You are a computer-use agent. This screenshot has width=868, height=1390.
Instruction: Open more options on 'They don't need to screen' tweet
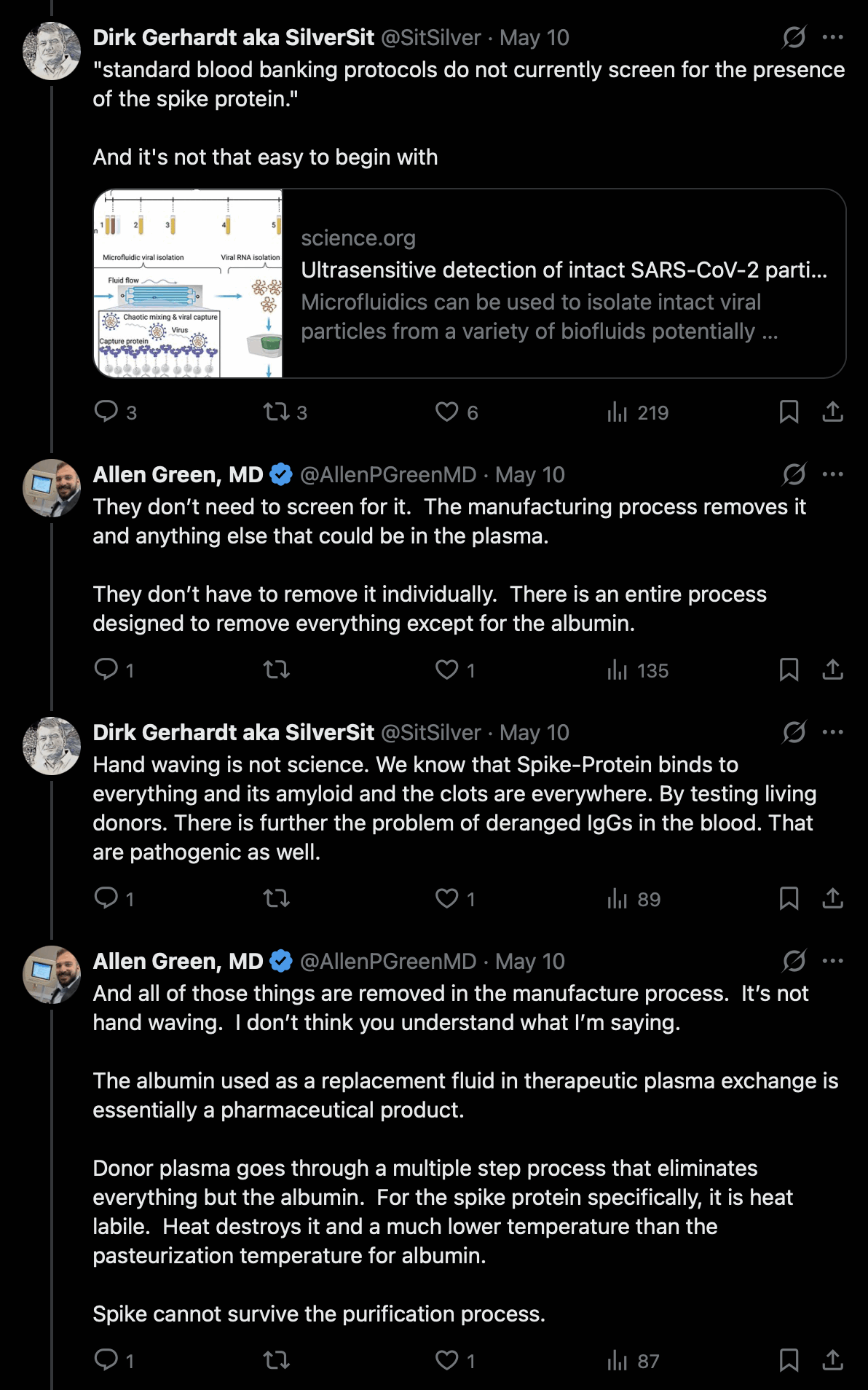click(832, 474)
